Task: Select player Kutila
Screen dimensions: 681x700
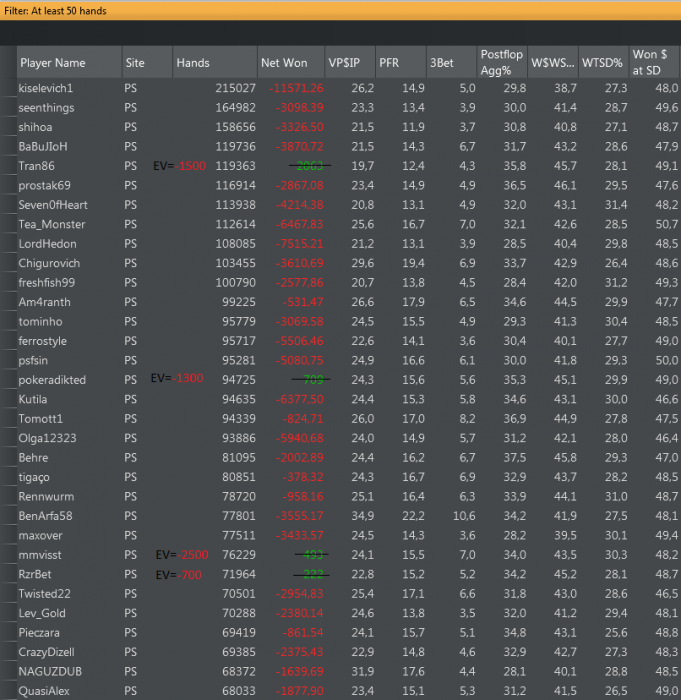Action: pos(33,399)
